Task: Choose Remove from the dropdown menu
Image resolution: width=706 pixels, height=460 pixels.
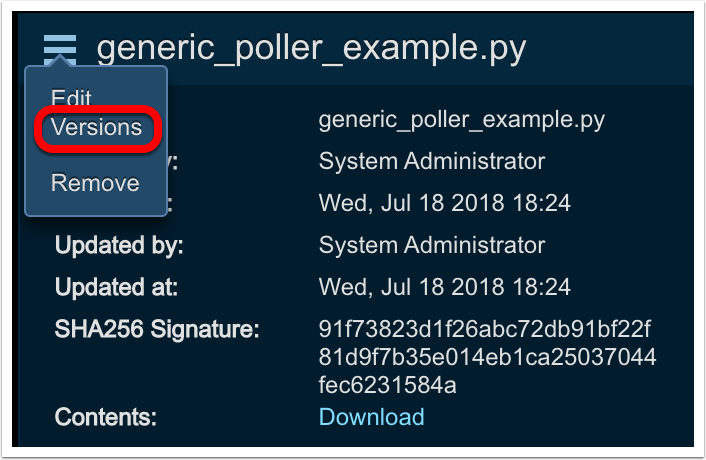Action: (x=95, y=183)
